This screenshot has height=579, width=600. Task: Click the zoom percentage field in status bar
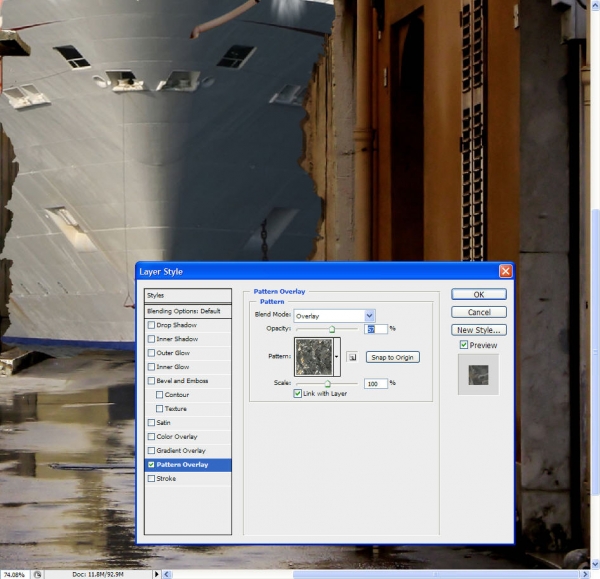[x=14, y=574]
